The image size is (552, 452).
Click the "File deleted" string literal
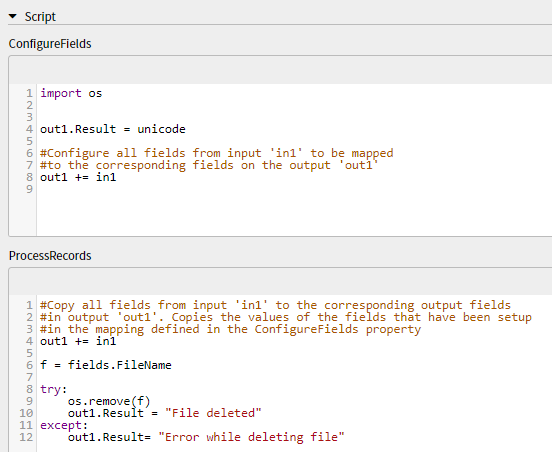pyautogui.click(x=213, y=413)
